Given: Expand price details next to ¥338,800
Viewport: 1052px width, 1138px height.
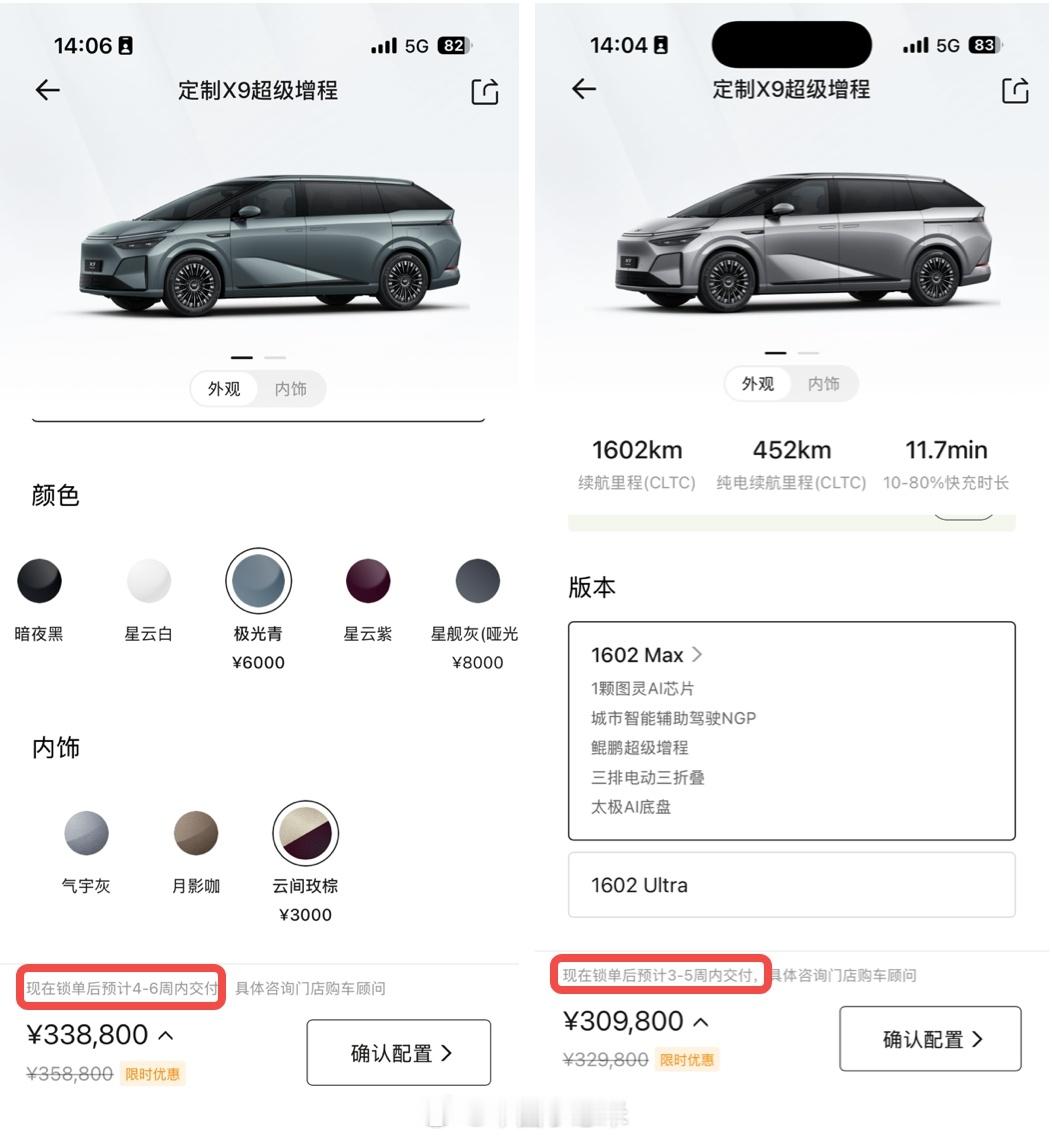Looking at the screenshot, I should pyautogui.click(x=165, y=1036).
